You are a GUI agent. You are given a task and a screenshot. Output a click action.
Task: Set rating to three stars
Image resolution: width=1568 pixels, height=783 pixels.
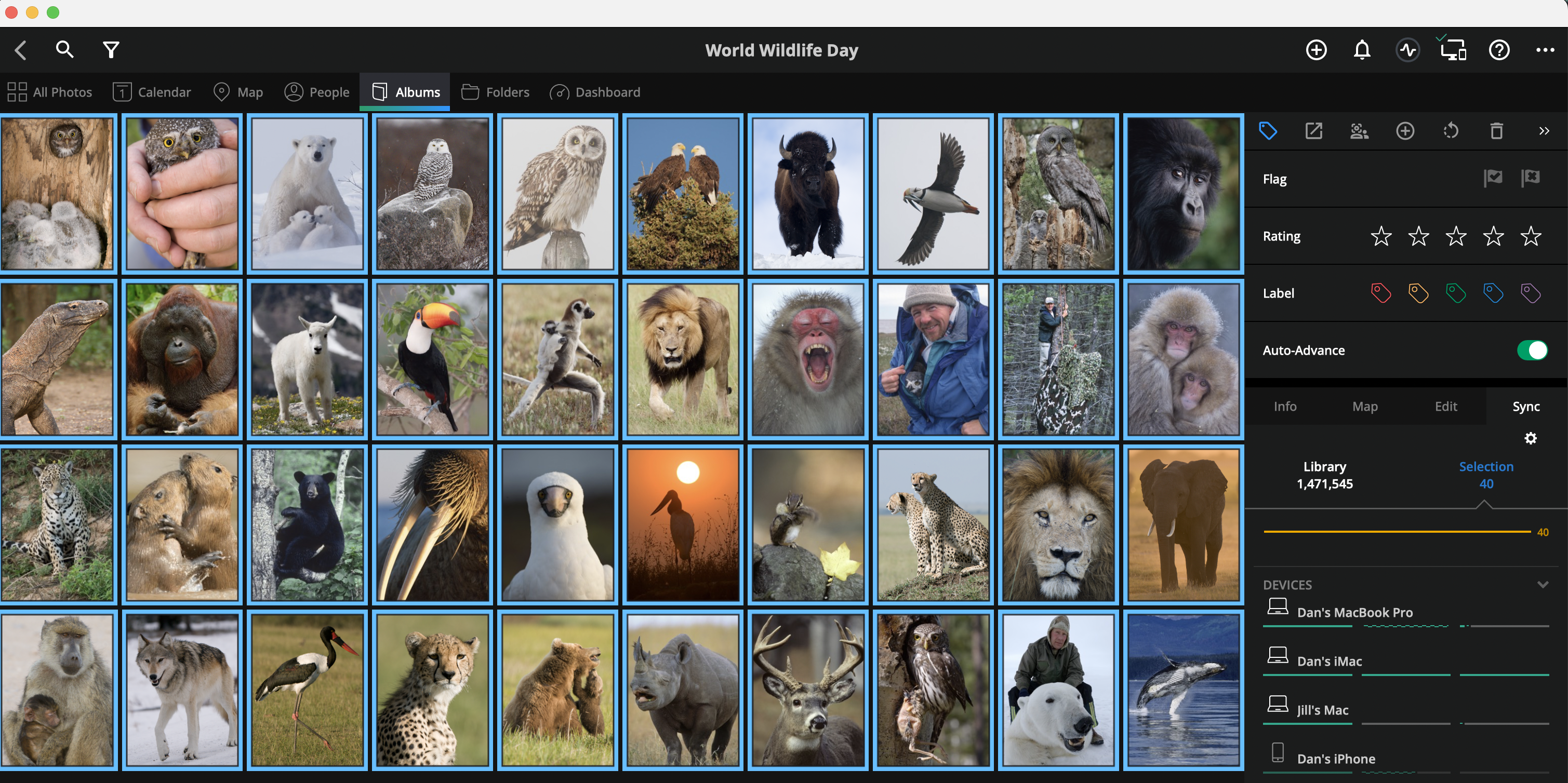[x=1455, y=236]
